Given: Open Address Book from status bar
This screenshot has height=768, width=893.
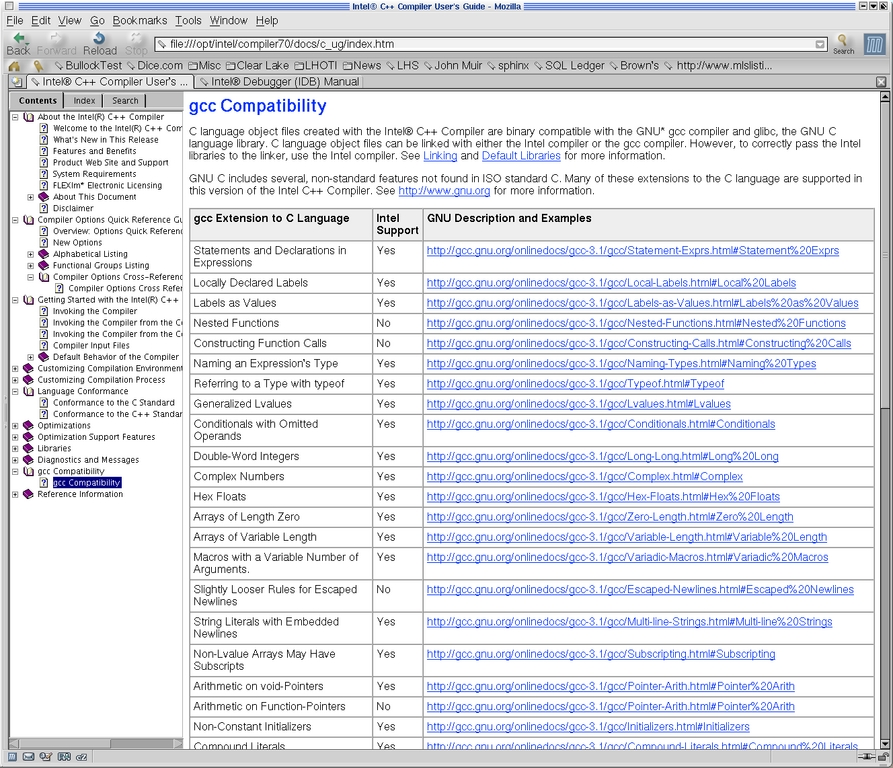Looking at the screenshot, I should coord(63,757).
